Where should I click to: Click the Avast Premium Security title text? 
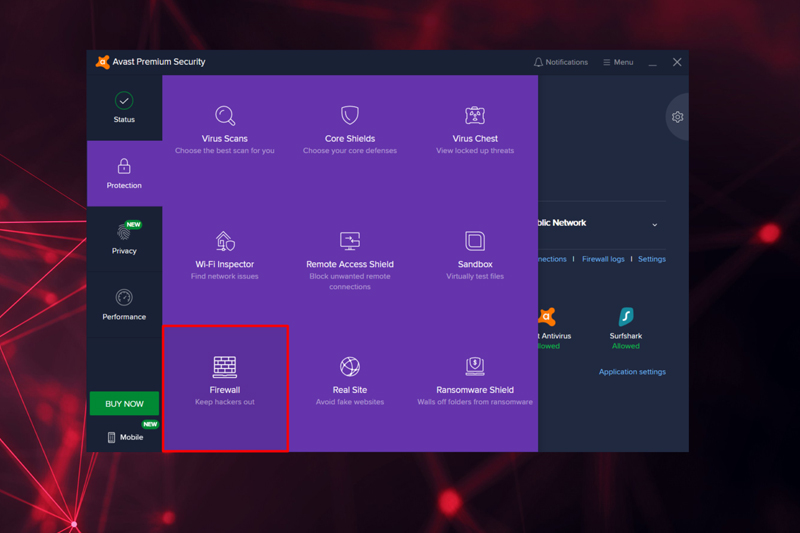(x=159, y=62)
